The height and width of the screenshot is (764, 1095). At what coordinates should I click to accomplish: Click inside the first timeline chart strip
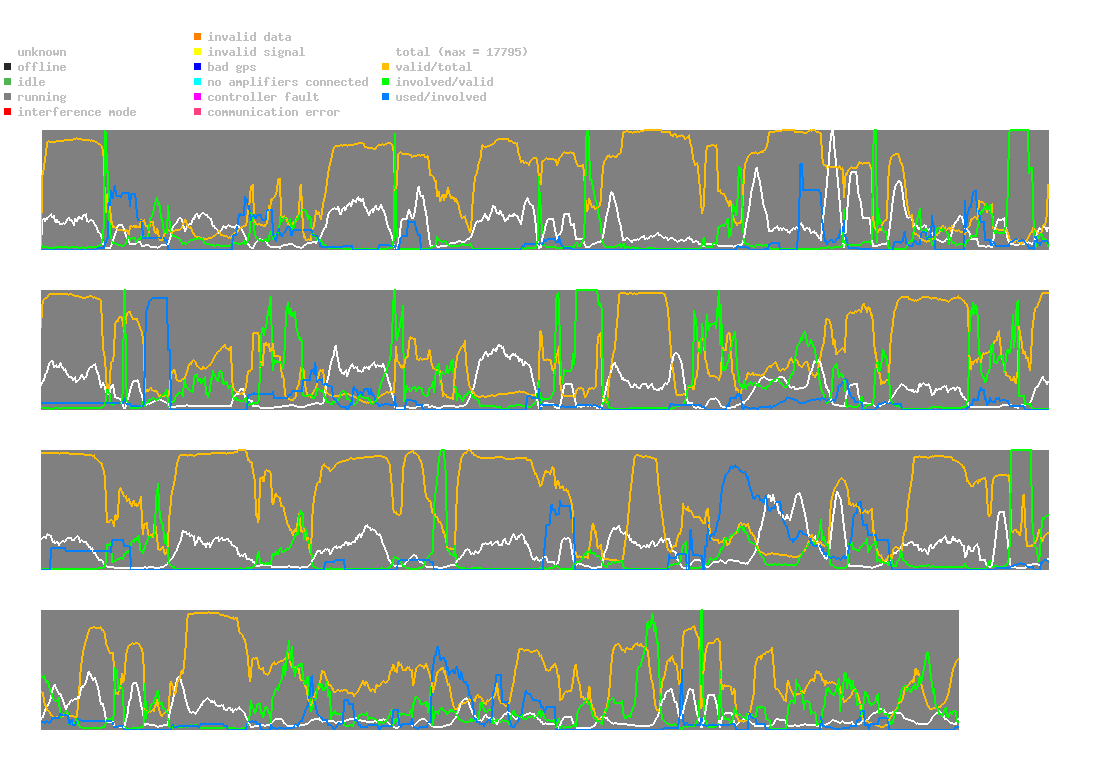point(545,190)
